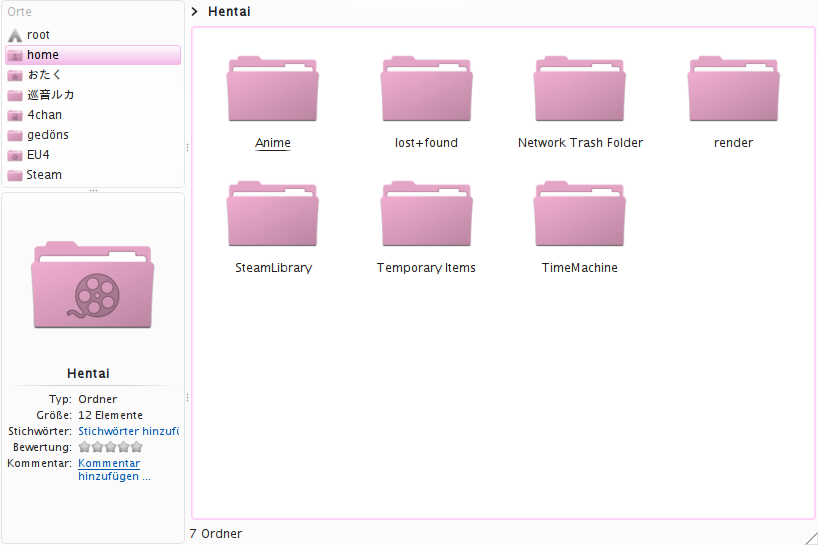Open the gedöns place entry
818x545 pixels.
93,135
